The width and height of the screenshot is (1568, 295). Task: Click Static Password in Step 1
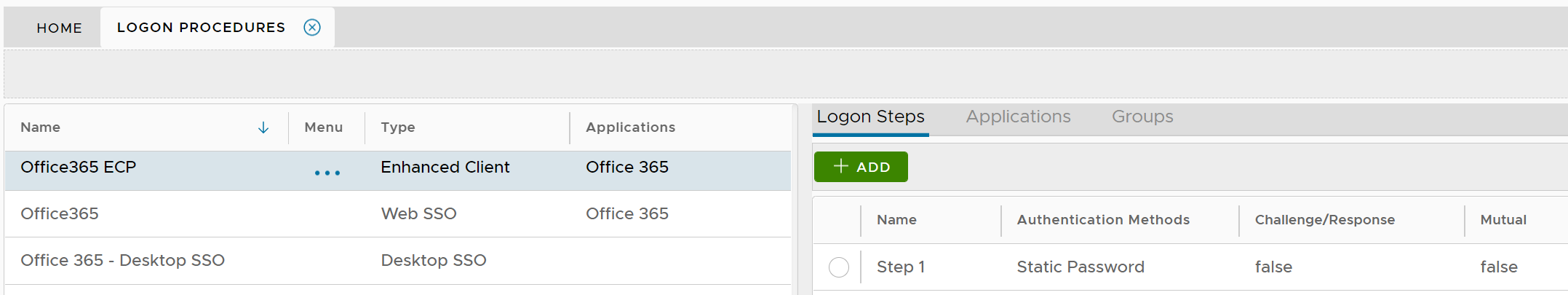[x=1081, y=267]
